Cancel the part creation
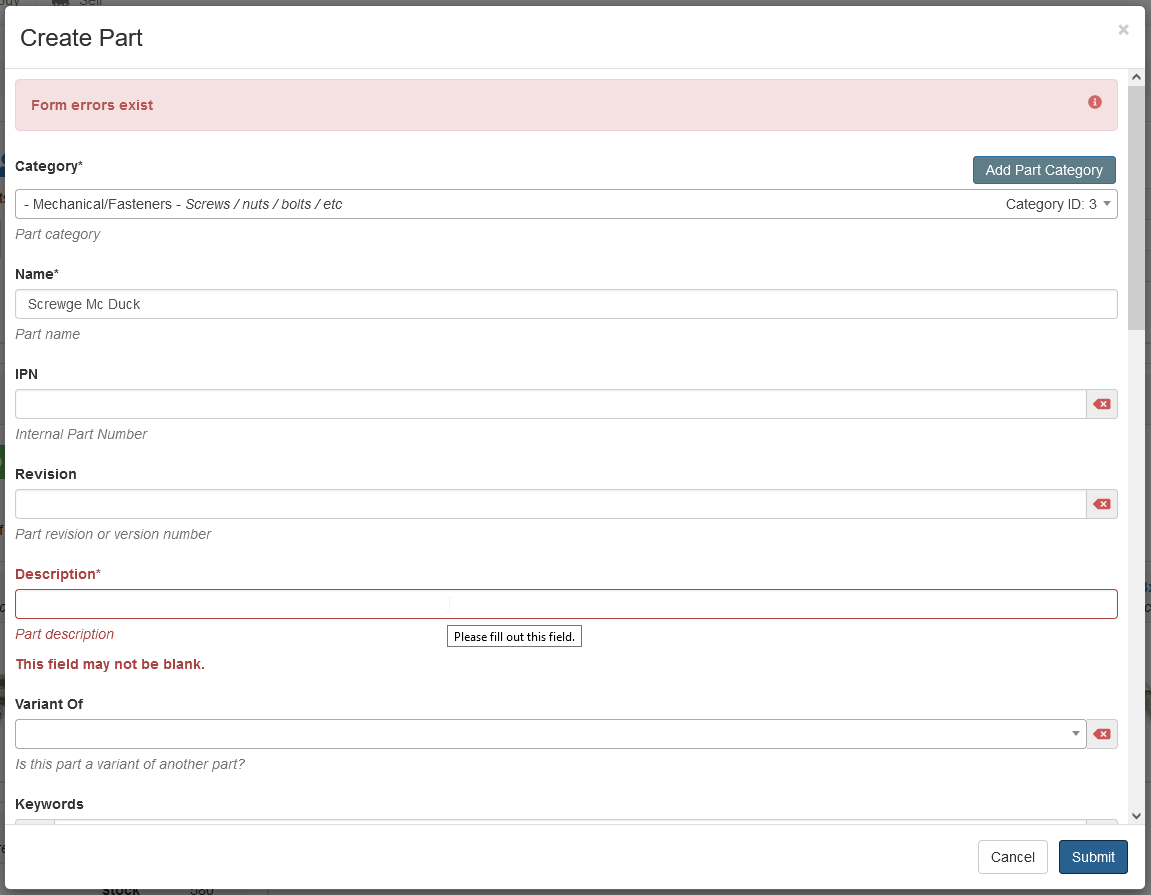Image resolution: width=1151 pixels, height=895 pixels. pyautogui.click(x=1012, y=857)
